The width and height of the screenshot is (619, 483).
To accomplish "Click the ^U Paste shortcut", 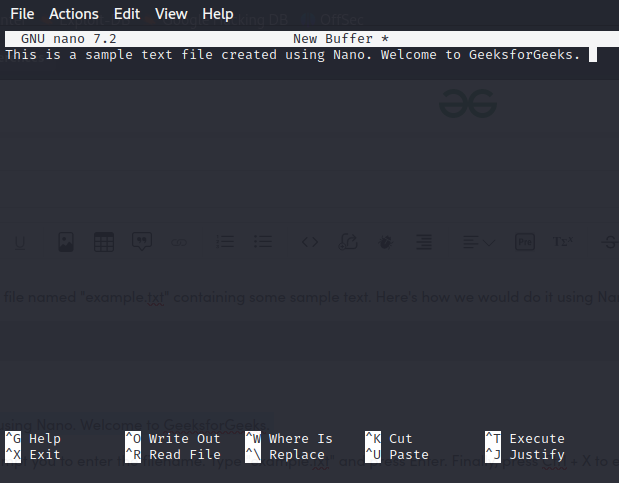I will tap(397, 455).
